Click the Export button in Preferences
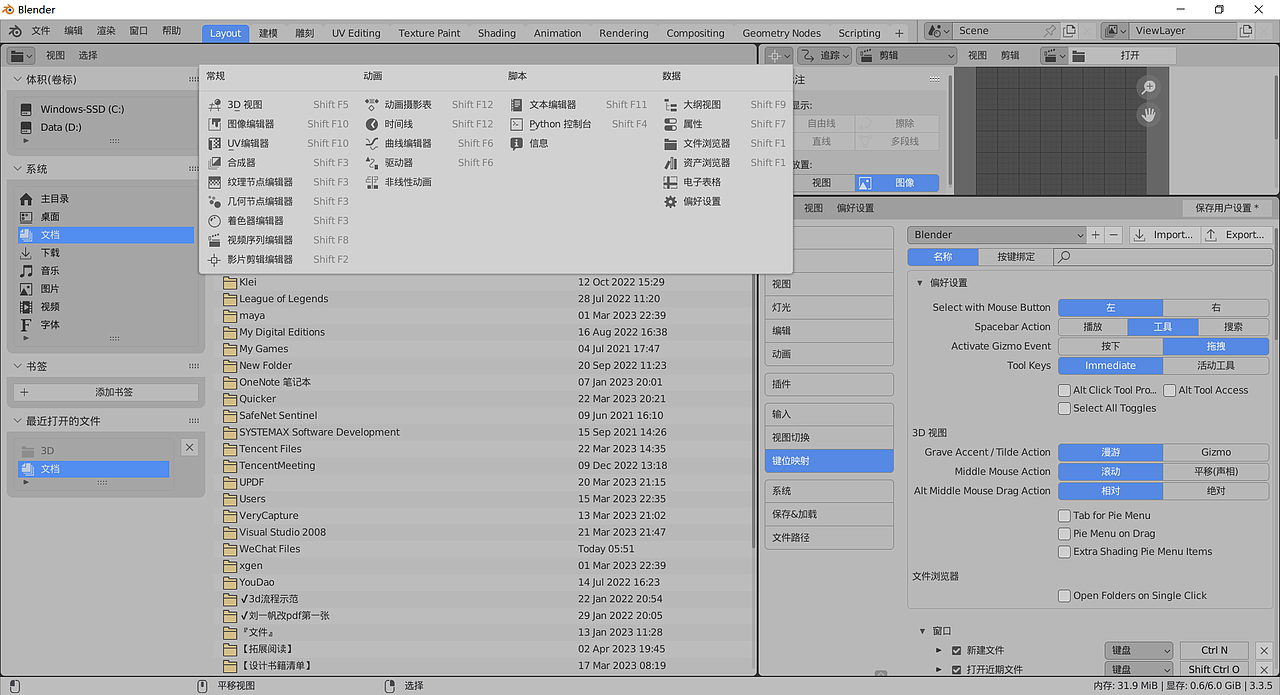The width and height of the screenshot is (1280, 695). [1236, 234]
